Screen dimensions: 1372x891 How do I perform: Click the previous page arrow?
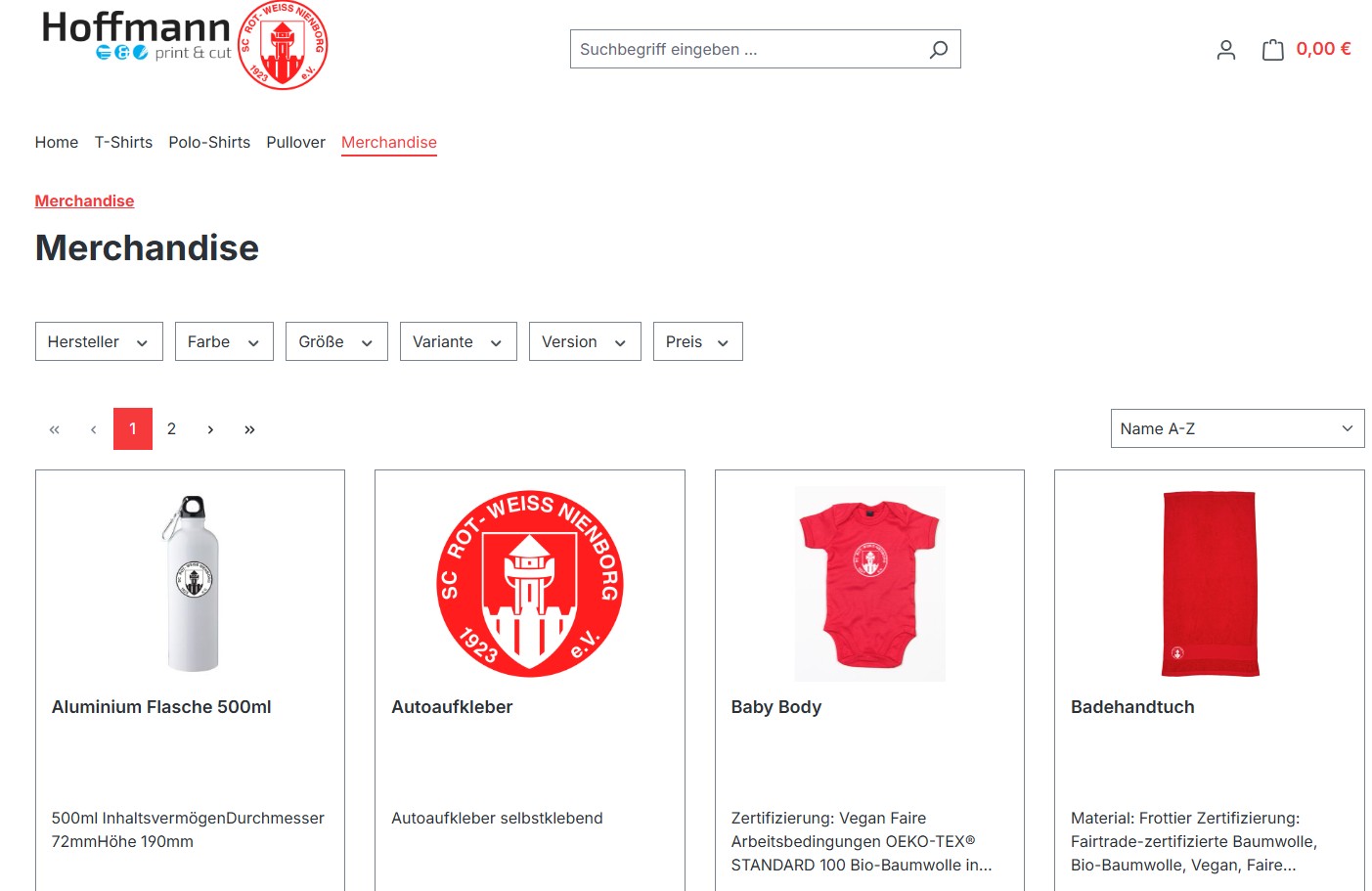tap(94, 429)
